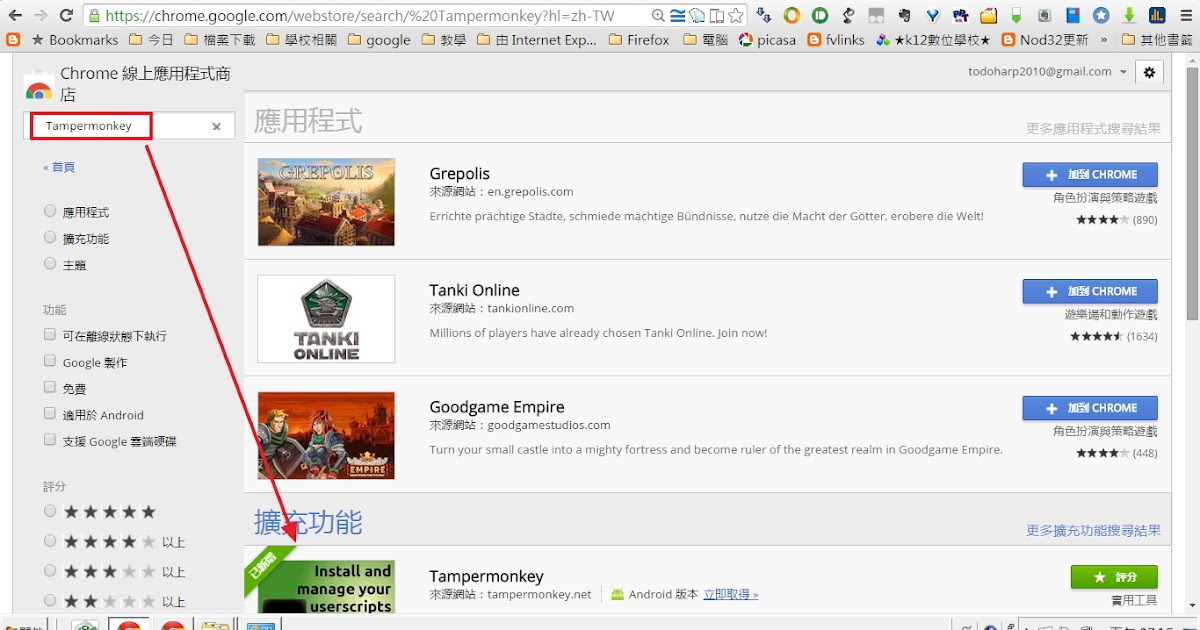Open the Grepolis thumbnail image
1200x630 pixels.
(x=326, y=202)
